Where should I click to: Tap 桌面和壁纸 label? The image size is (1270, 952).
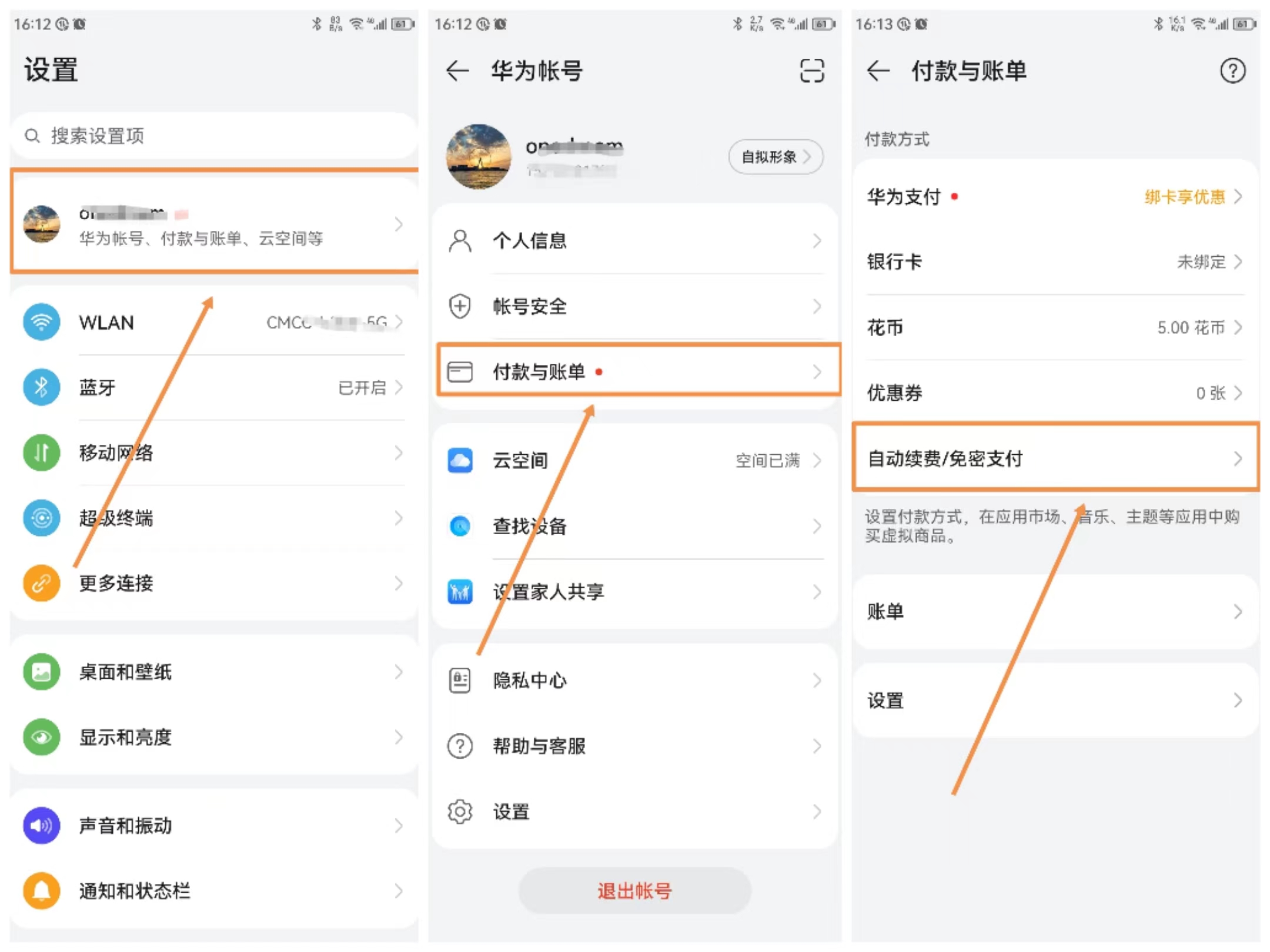pyautogui.click(x=125, y=672)
